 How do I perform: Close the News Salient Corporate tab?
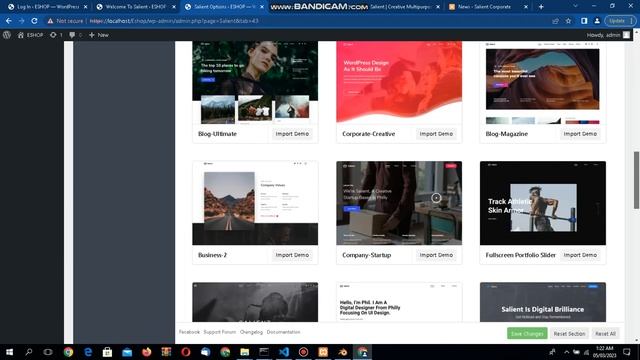pyautogui.click(x=526, y=7)
